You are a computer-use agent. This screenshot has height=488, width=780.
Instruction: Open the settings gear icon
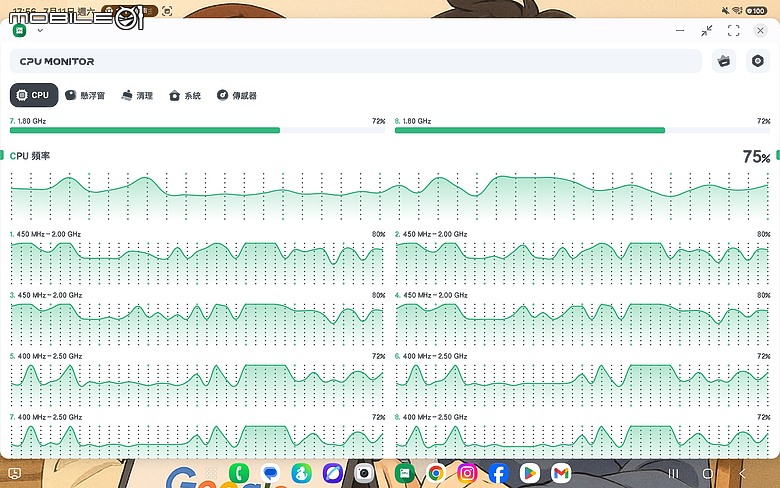coord(758,61)
